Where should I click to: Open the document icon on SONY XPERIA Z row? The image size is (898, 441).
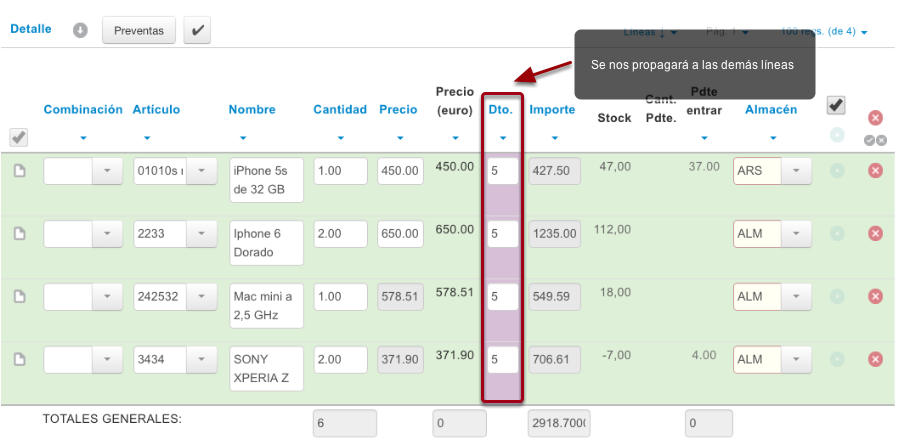tap(19, 360)
